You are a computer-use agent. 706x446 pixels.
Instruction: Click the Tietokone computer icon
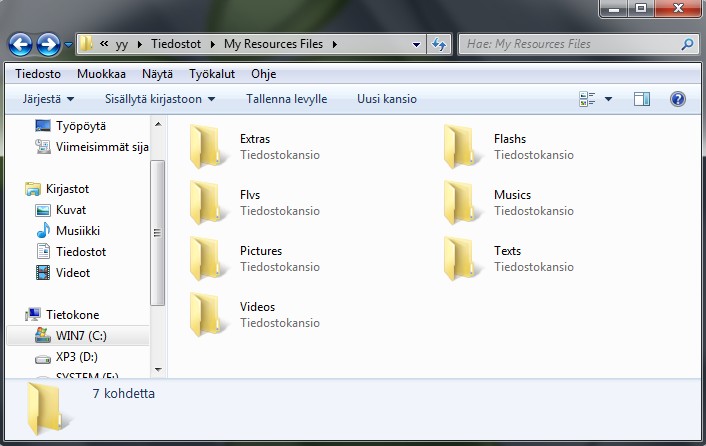(33, 314)
